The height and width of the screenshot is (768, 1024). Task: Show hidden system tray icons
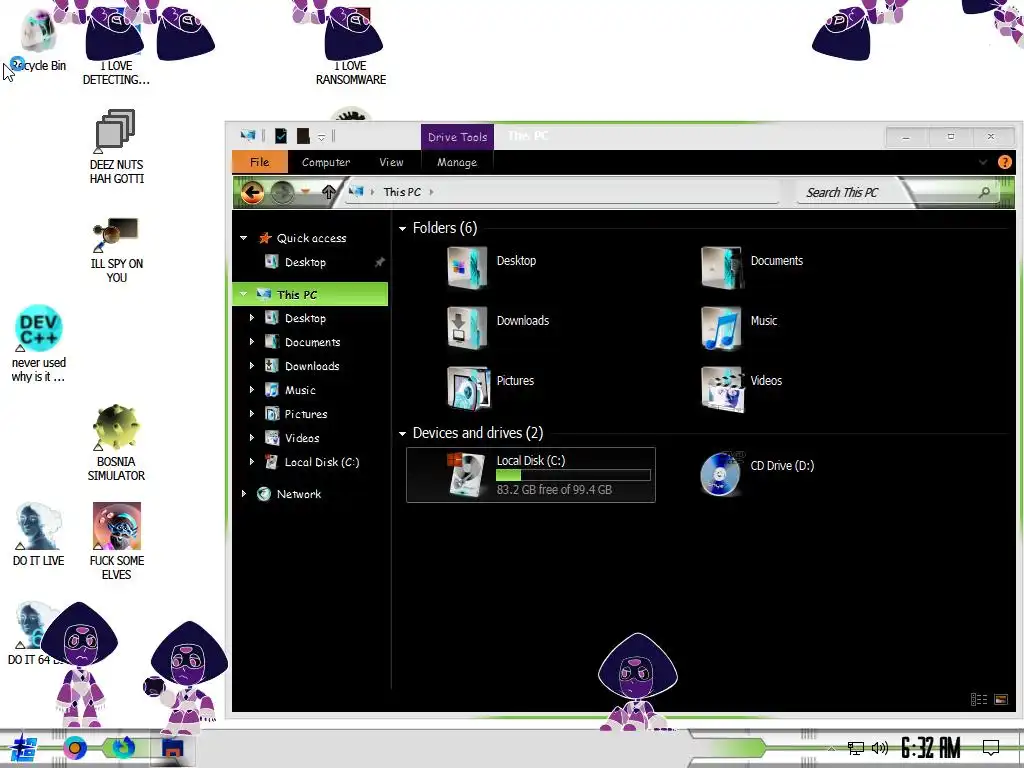click(831, 748)
